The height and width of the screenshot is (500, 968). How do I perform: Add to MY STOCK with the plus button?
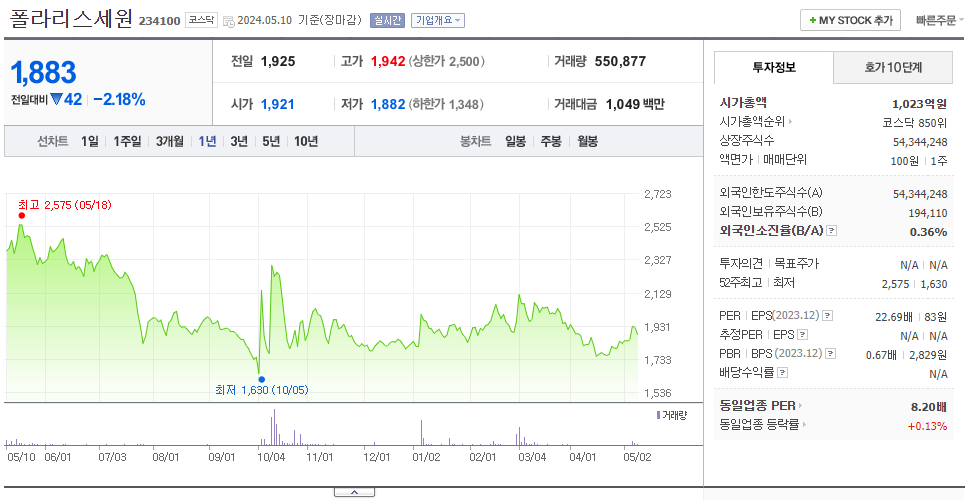[x=850, y=20]
